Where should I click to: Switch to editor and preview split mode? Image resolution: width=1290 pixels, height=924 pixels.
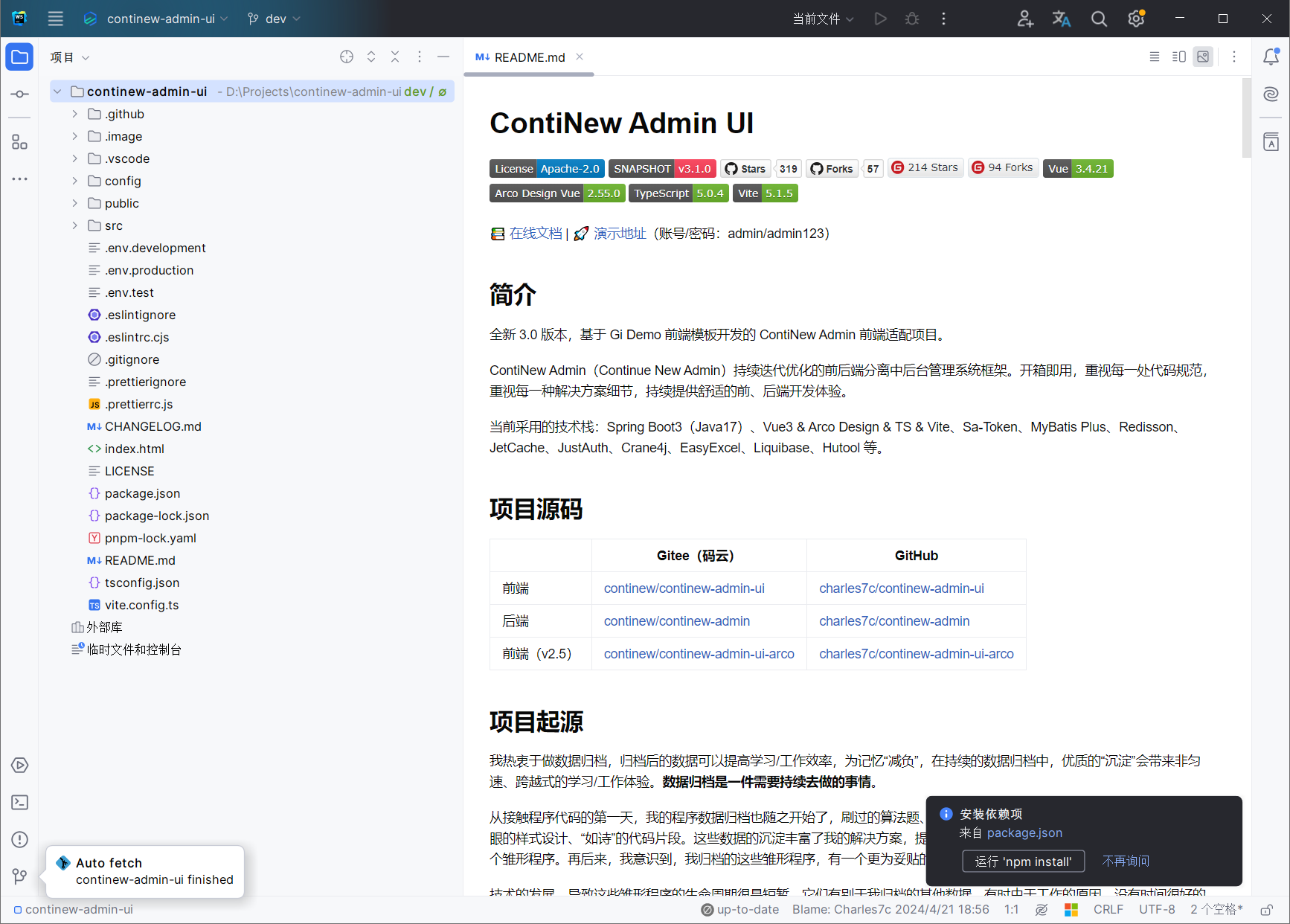tap(1179, 57)
